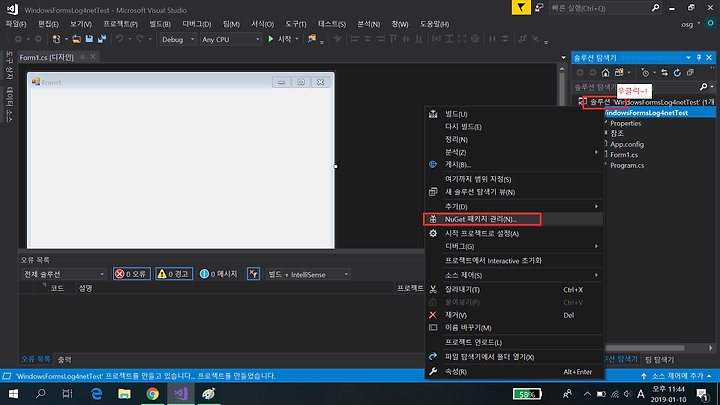Click the Solution Explorer horizontal scrollbar

(x=645, y=348)
